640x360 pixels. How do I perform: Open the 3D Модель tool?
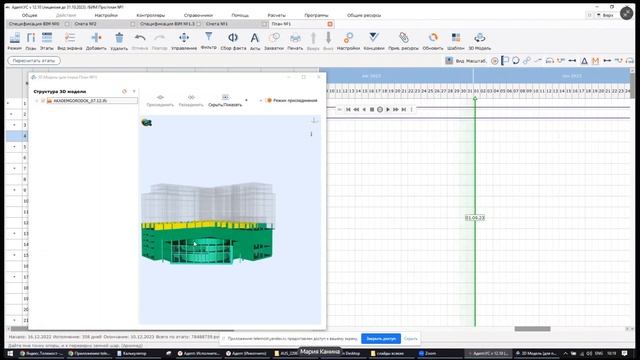point(480,41)
